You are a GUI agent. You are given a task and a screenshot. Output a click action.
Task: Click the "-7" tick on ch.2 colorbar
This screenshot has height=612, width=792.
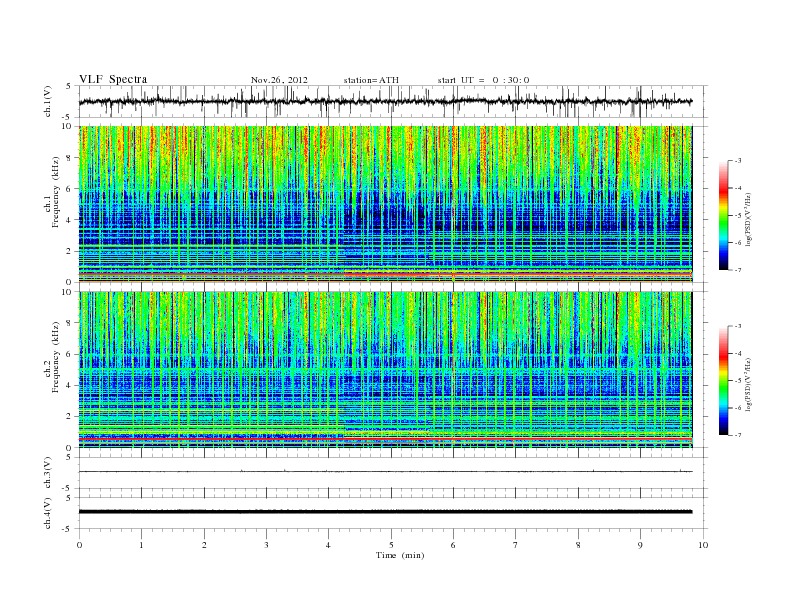pos(738,435)
